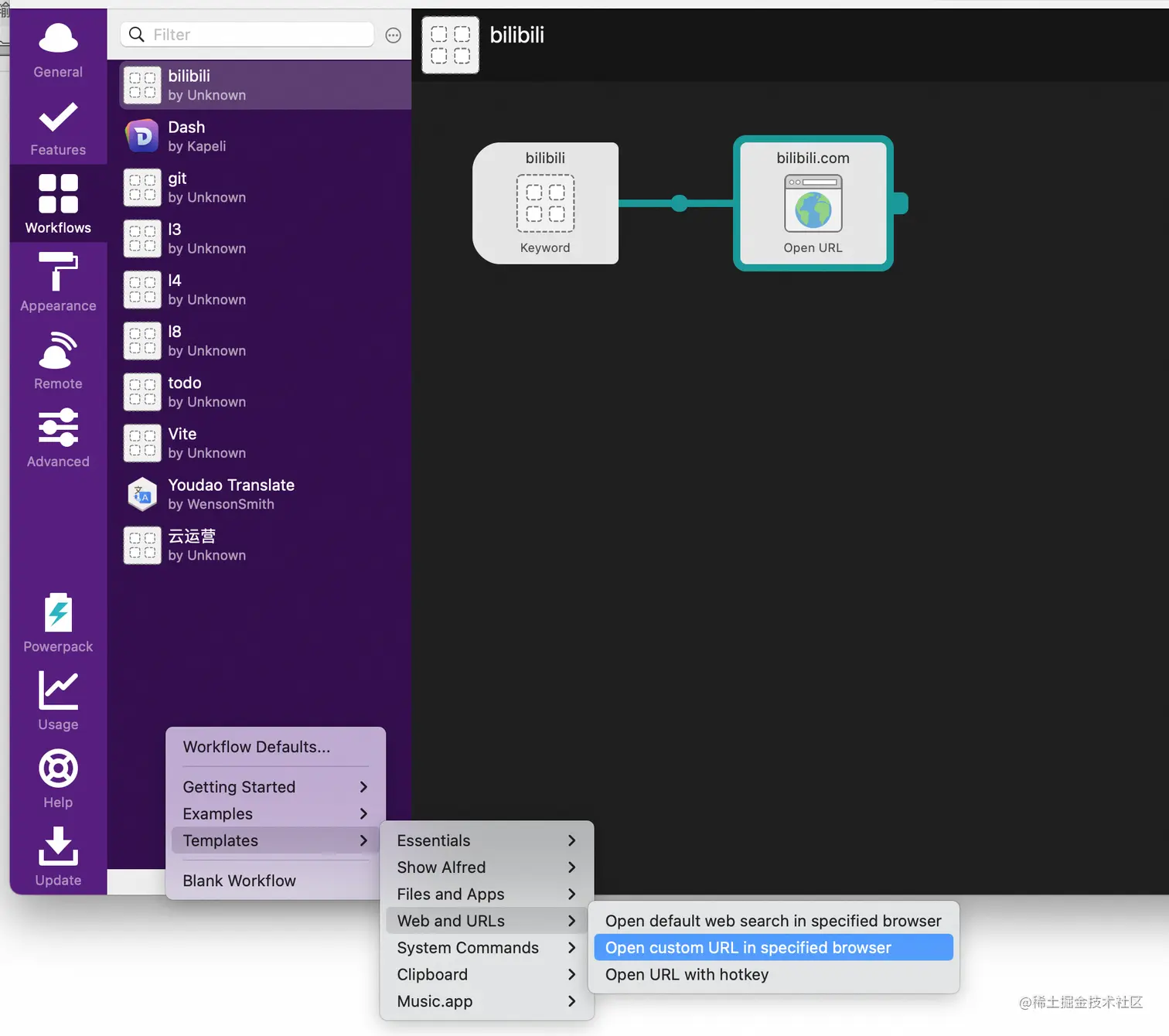Expand the Show Alfred submenu
Viewport: 1169px width, 1036px height.
[487, 867]
